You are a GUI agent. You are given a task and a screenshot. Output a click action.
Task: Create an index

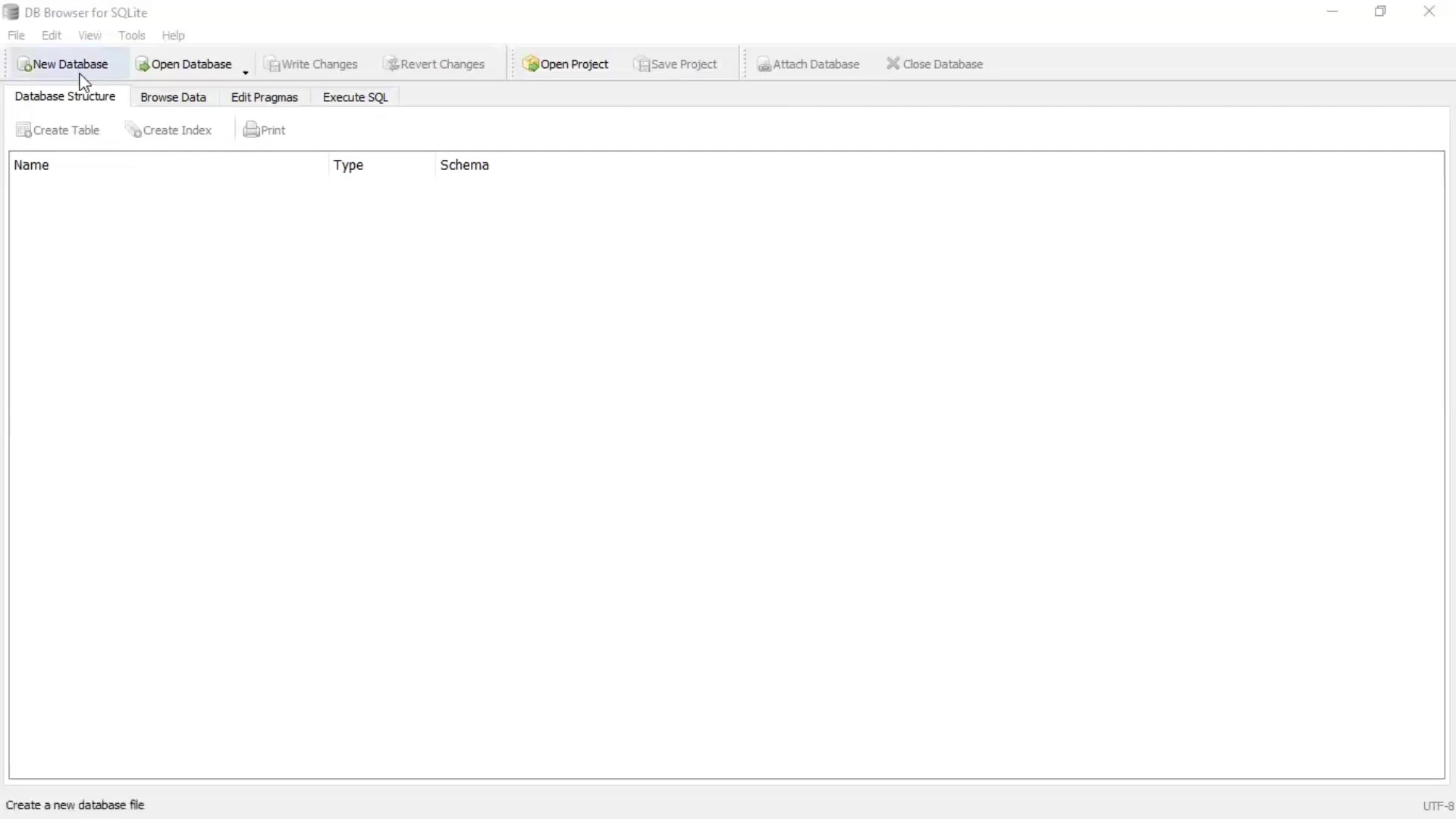tap(169, 130)
